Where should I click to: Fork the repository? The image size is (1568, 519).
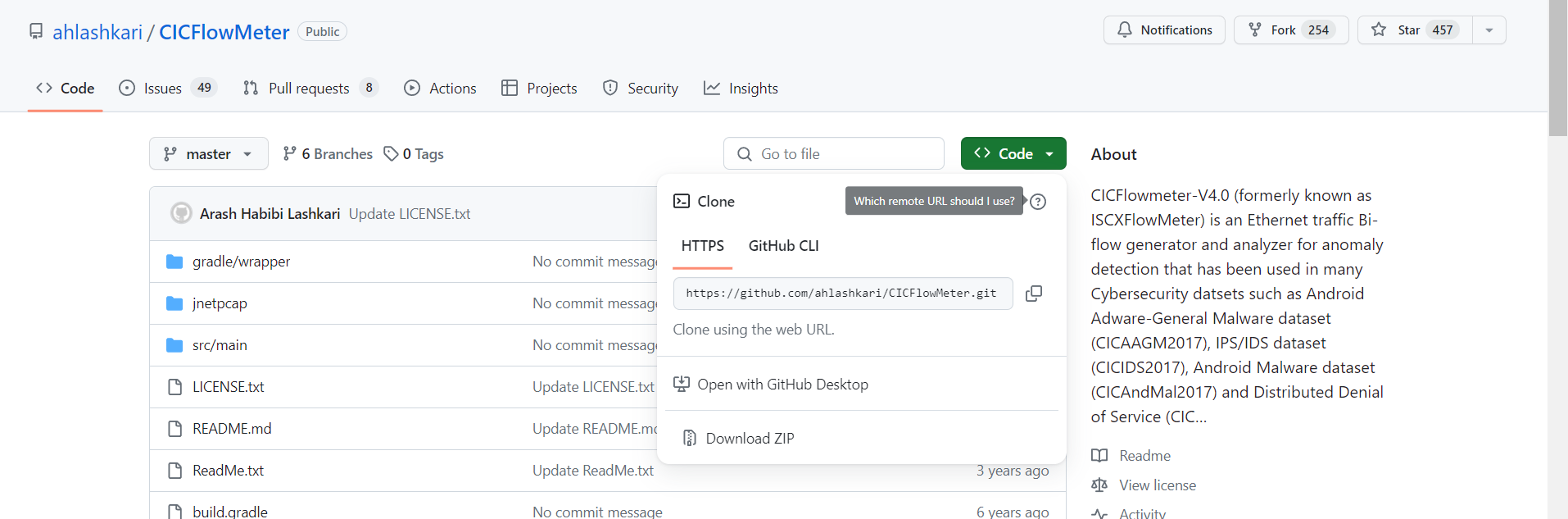1291,30
